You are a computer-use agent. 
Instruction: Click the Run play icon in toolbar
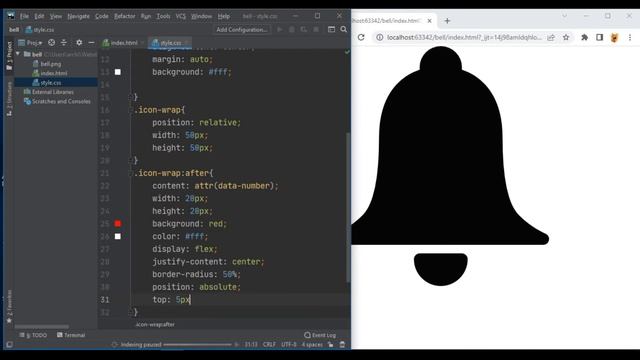[280, 29]
